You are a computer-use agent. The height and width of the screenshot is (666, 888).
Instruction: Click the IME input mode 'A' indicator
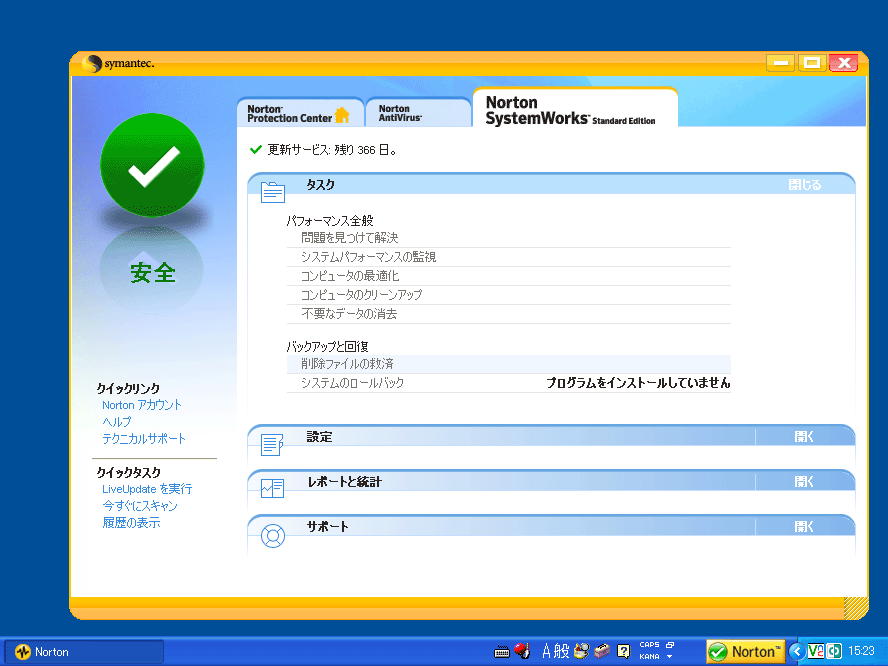[547, 651]
